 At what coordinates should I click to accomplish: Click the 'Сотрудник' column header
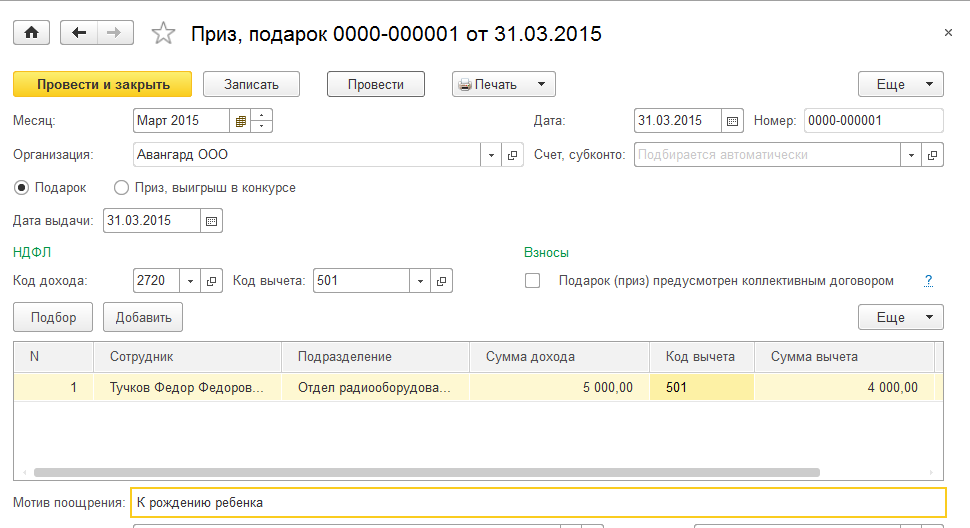click(187, 357)
